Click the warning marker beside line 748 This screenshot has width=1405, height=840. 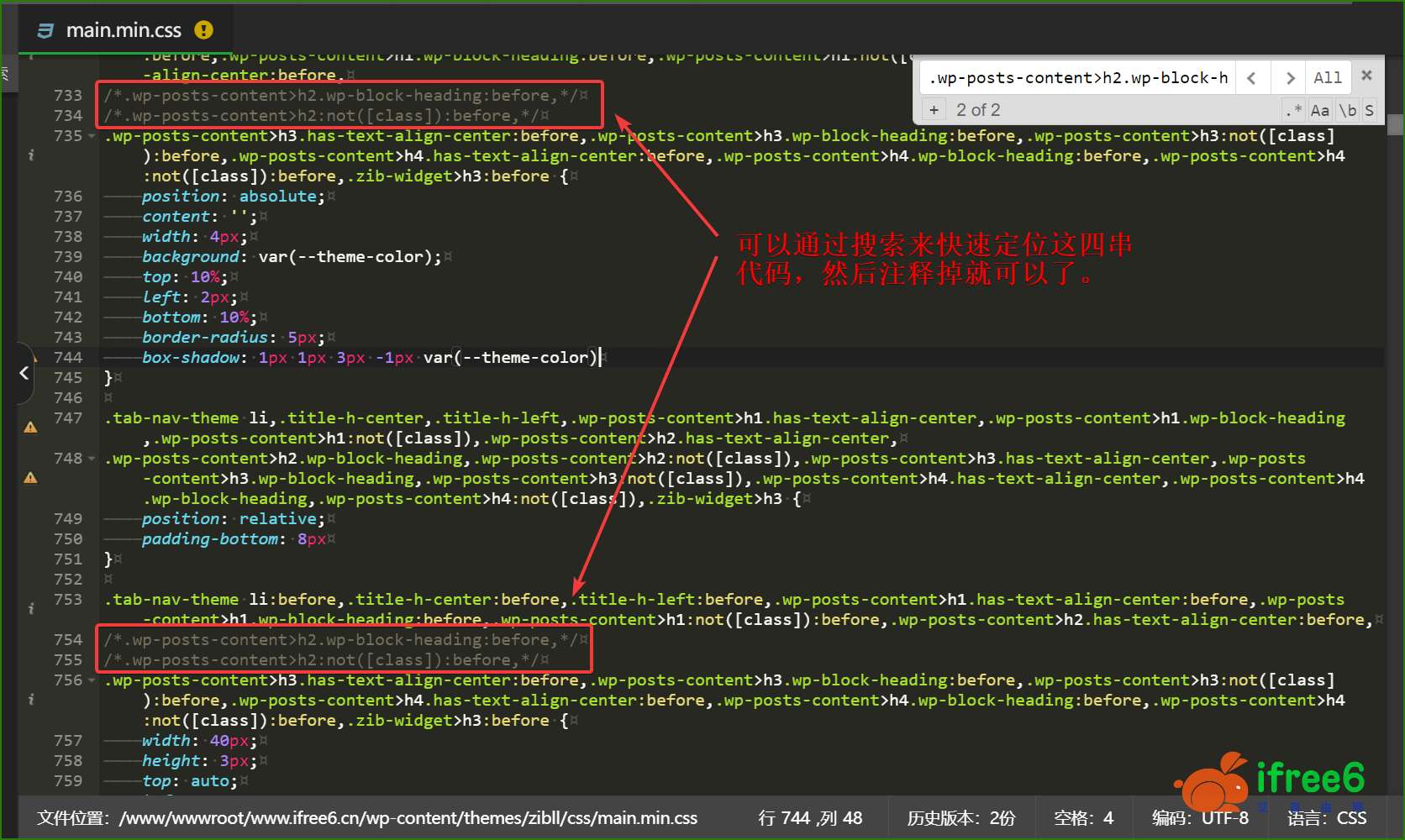click(31, 477)
